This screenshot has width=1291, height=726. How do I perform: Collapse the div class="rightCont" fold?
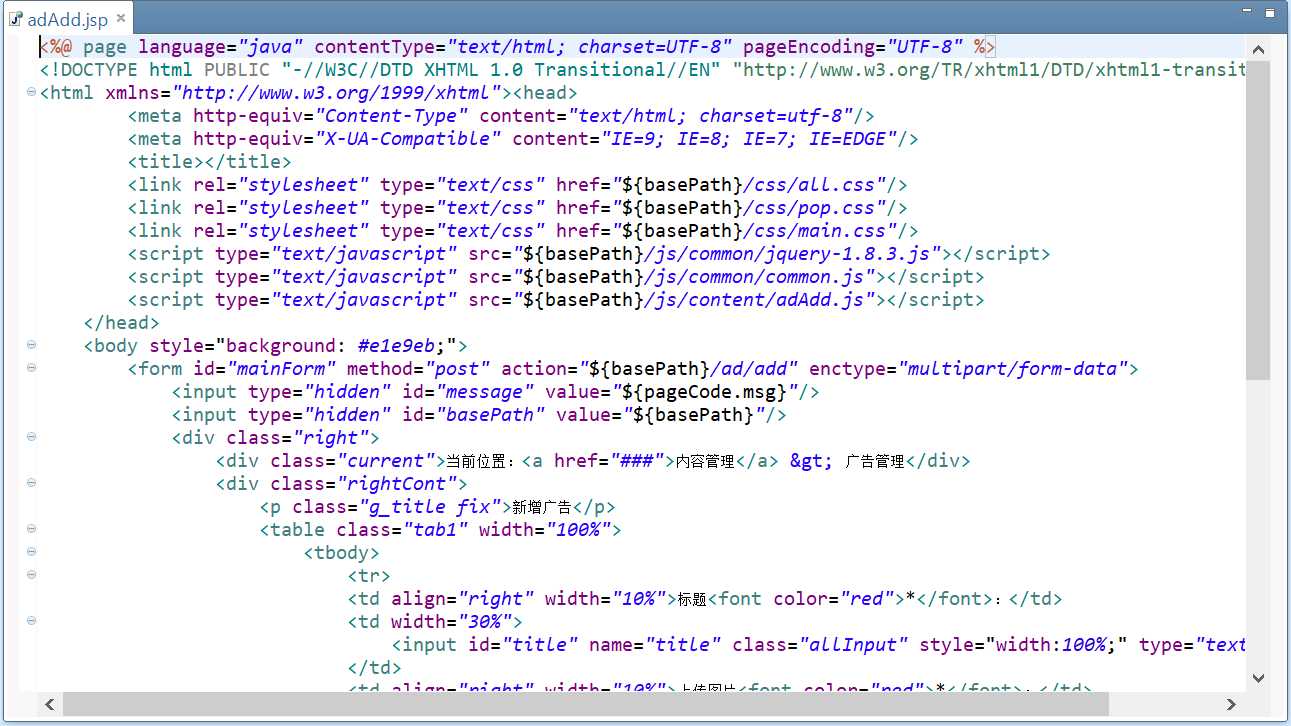click(31, 483)
